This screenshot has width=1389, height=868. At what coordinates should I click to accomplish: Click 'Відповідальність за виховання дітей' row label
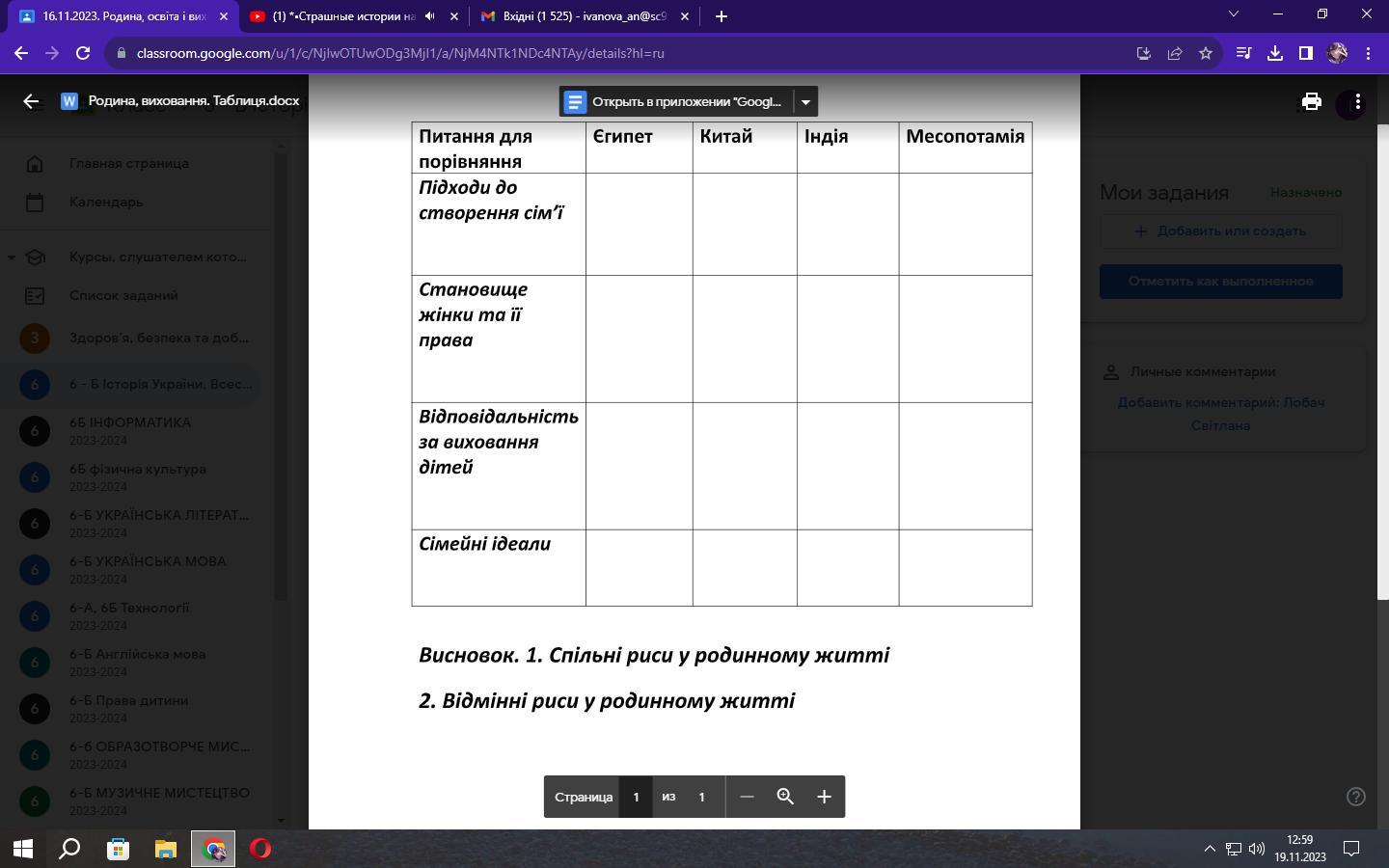tap(499, 442)
